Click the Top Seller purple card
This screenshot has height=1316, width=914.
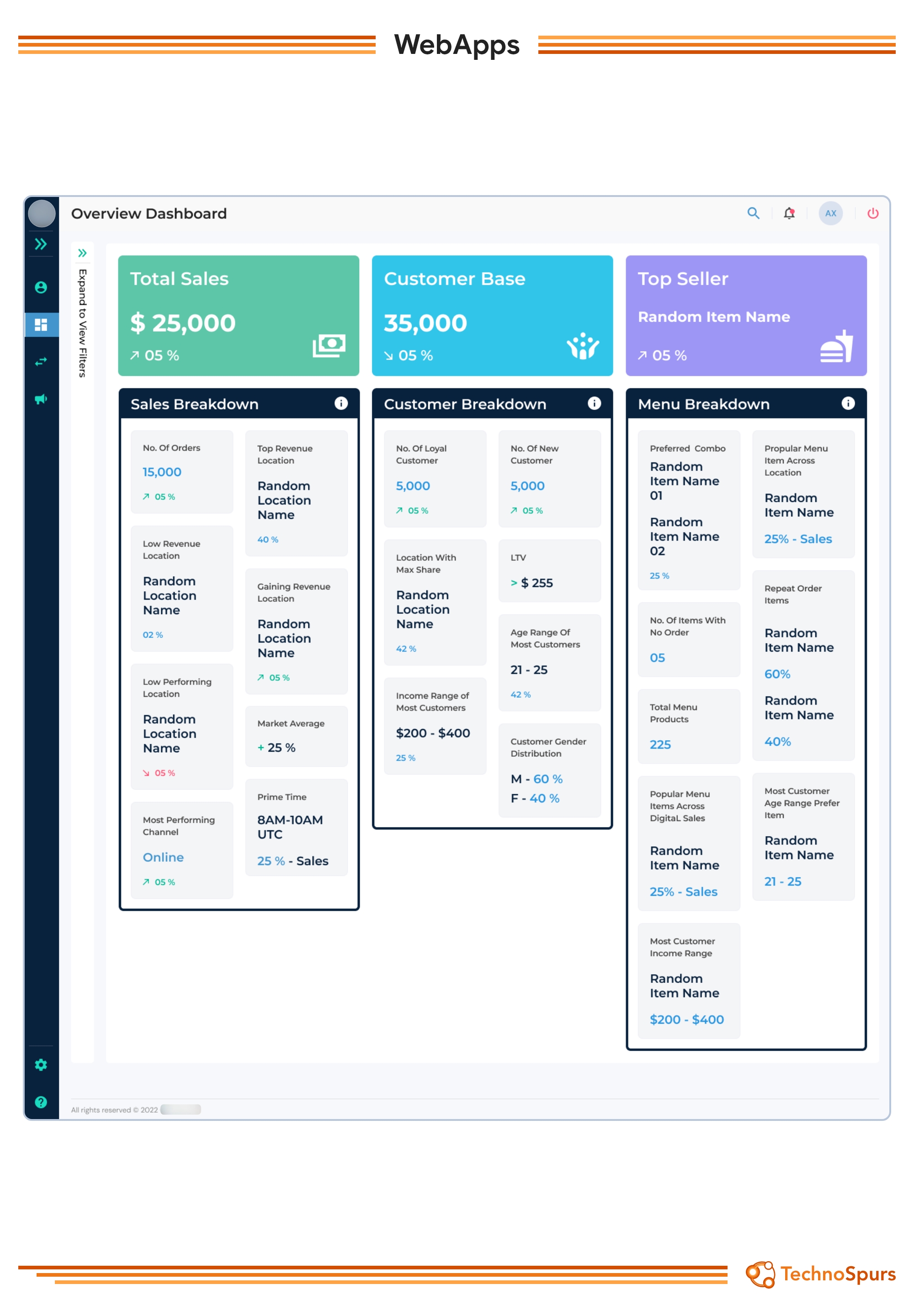point(746,316)
